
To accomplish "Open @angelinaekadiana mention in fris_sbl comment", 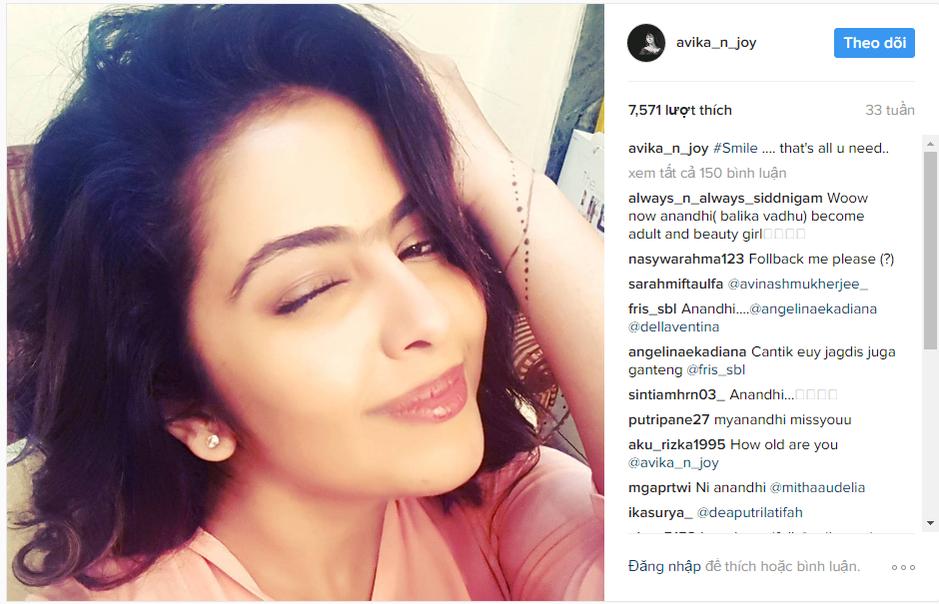I will 813,309.
